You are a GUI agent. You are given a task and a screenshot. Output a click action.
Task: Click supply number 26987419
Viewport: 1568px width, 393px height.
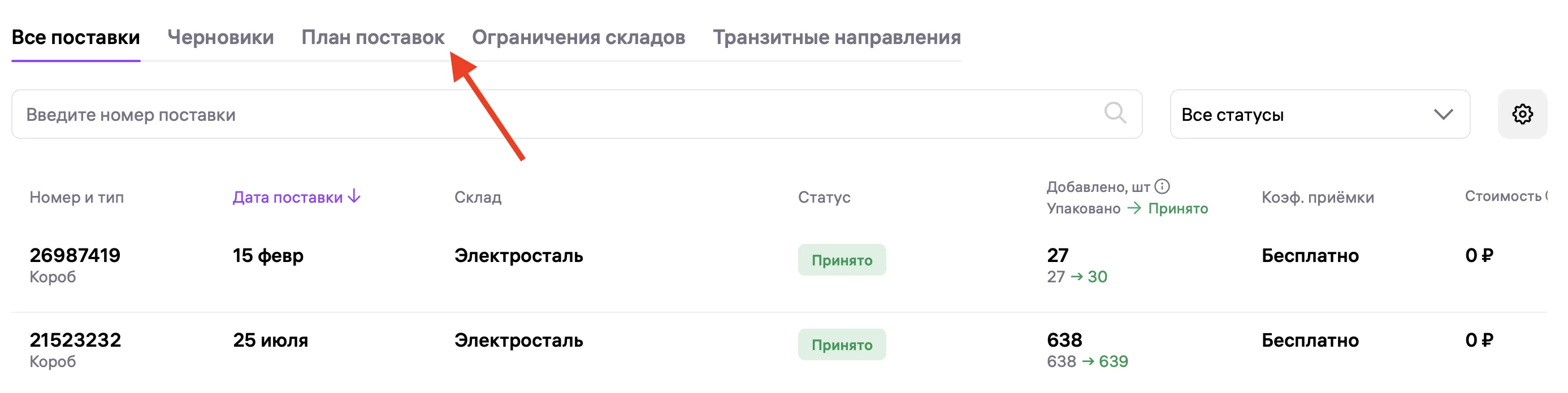click(76, 256)
